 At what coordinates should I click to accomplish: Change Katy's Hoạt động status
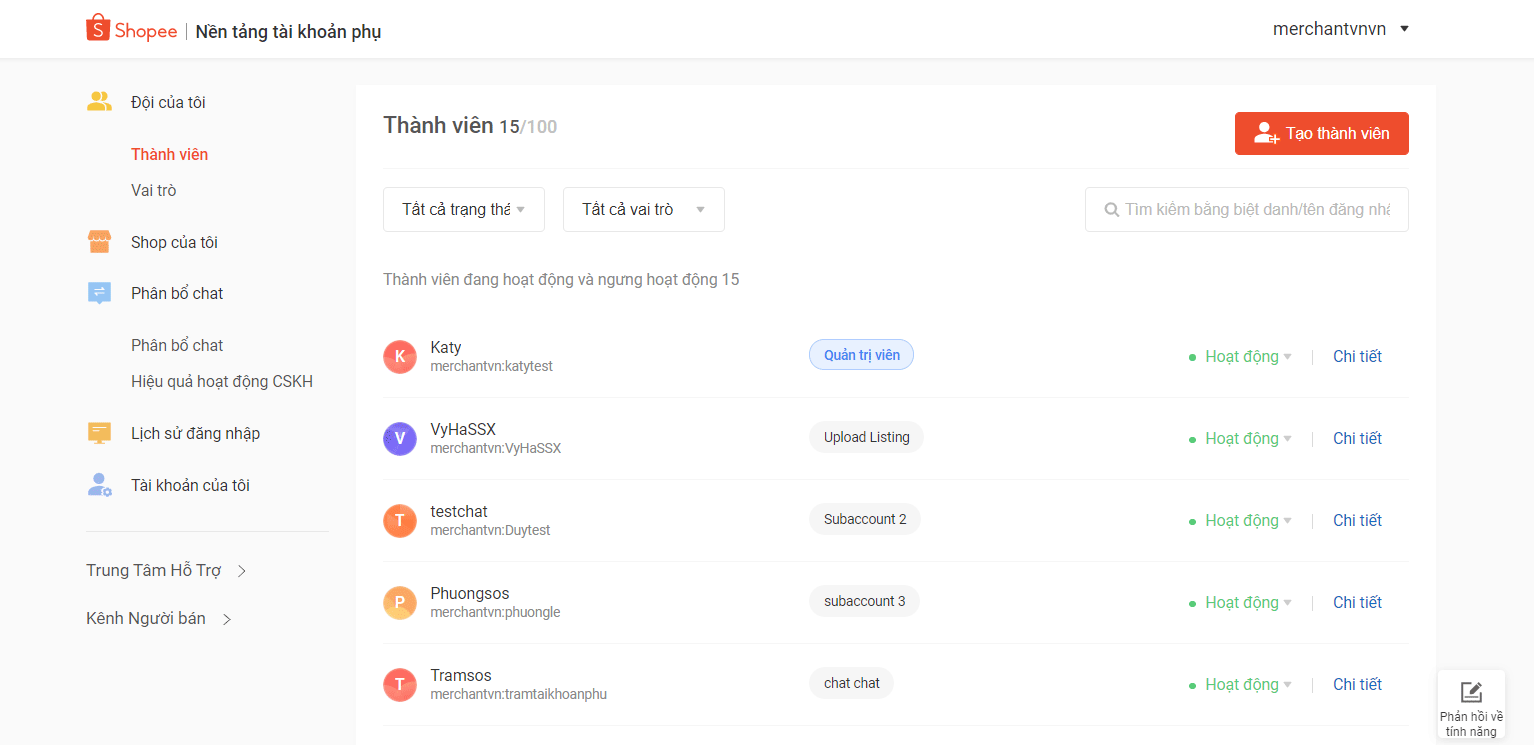click(1240, 357)
